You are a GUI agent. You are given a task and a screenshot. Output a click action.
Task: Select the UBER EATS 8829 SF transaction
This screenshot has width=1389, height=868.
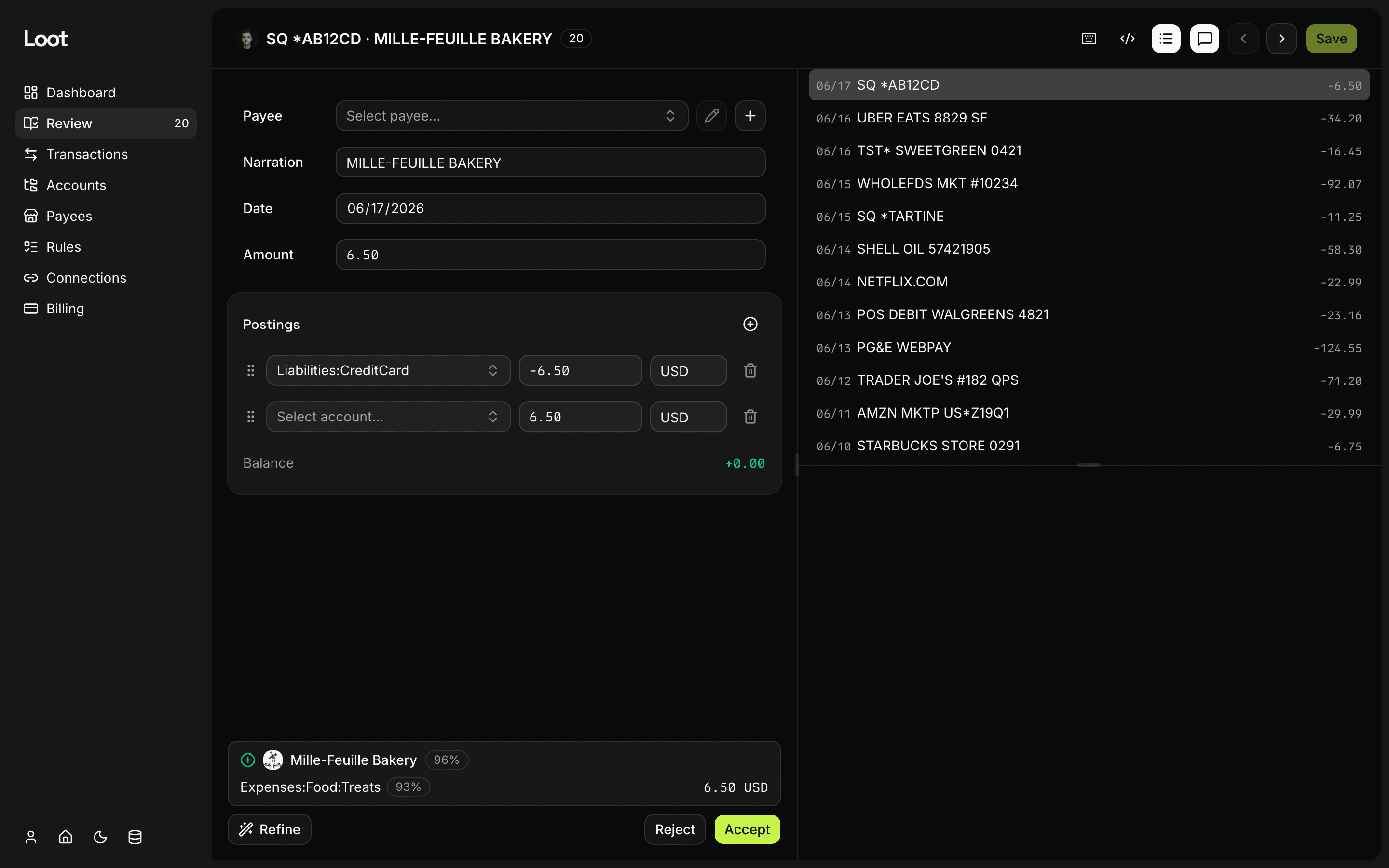click(x=1089, y=118)
